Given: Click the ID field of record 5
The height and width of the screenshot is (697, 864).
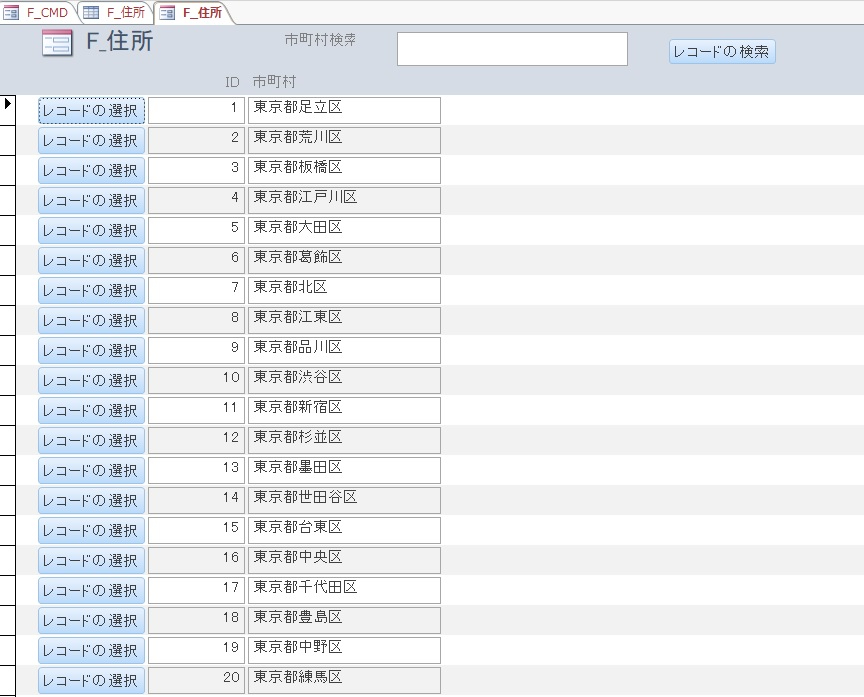Looking at the screenshot, I should 196,230.
